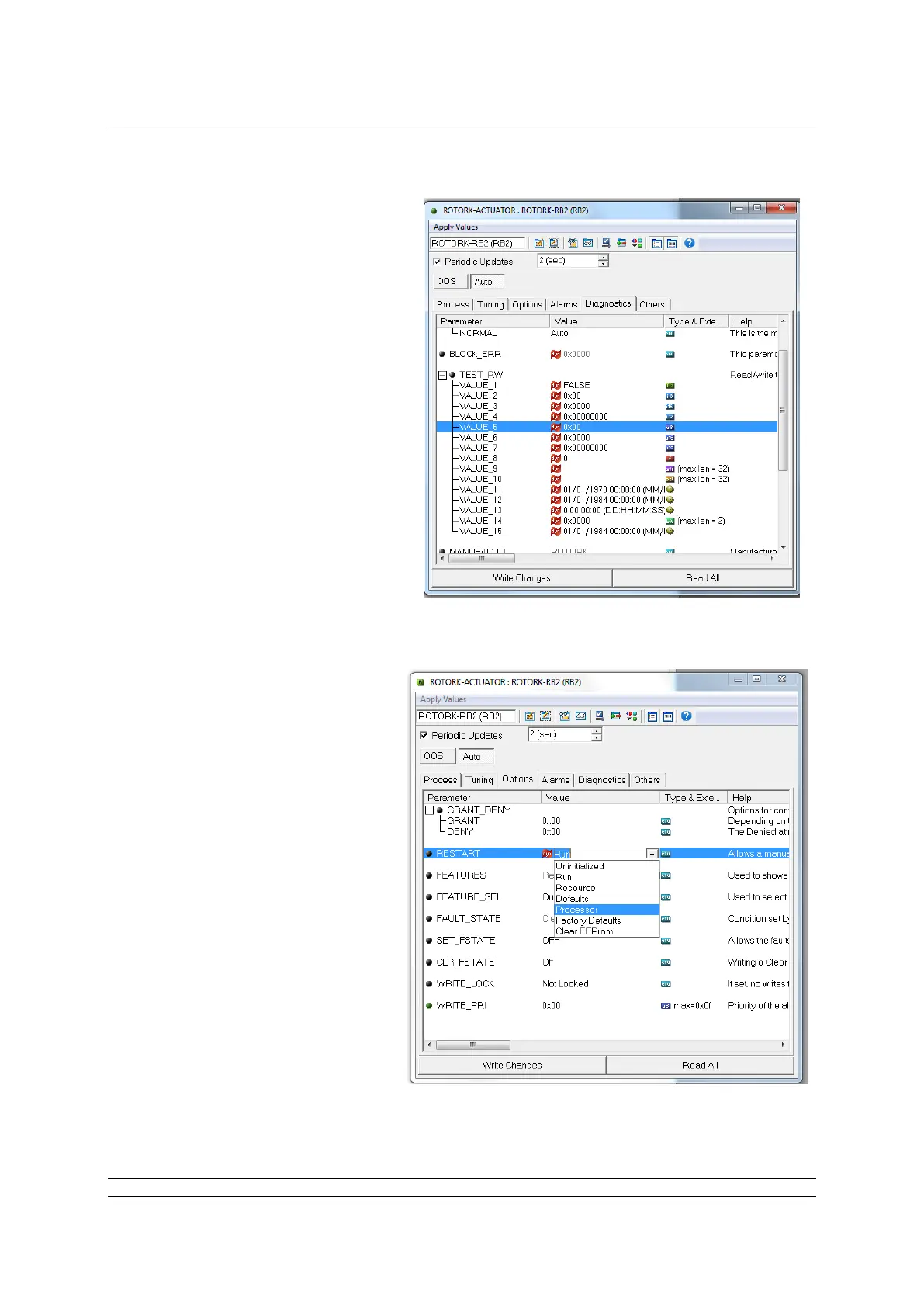Click the type icon in the WRITE_PRI row
The image size is (924, 1307).
click(665, 1006)
